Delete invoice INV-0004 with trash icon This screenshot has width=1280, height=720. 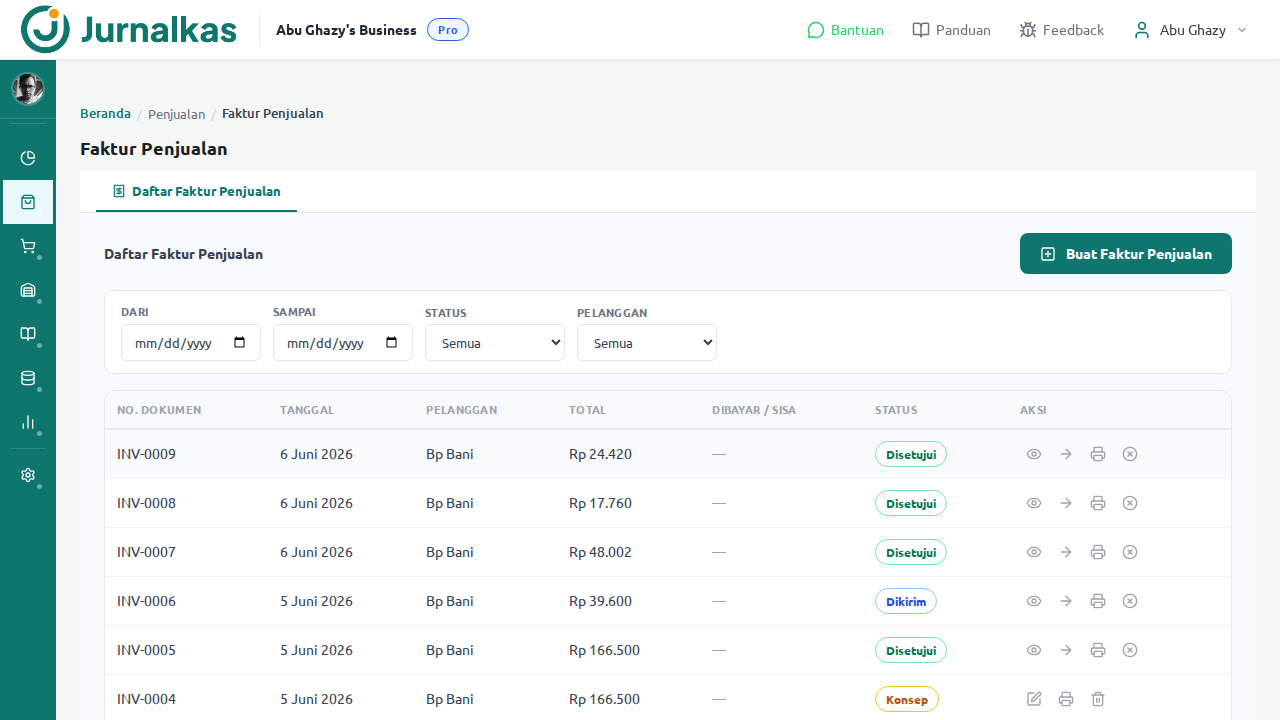[1098, 699]
